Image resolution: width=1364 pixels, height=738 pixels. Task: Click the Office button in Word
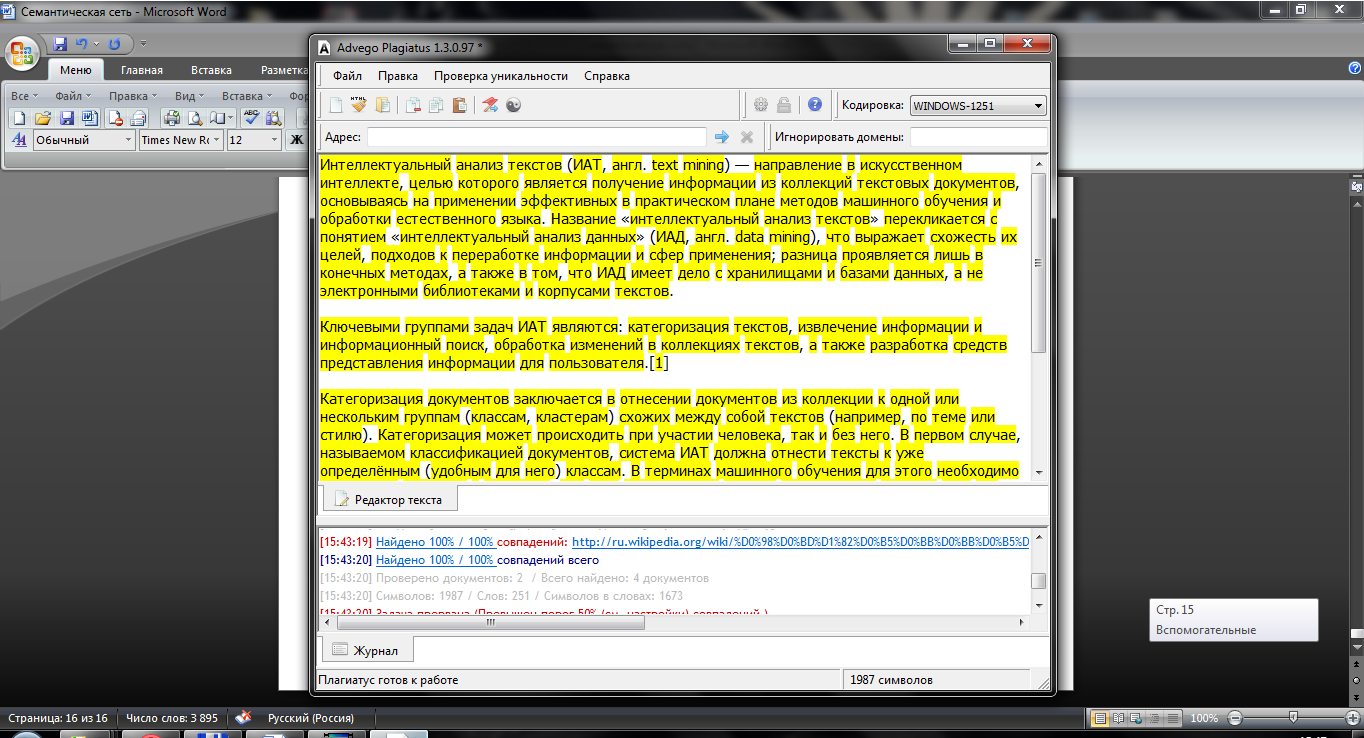(23, 51)
